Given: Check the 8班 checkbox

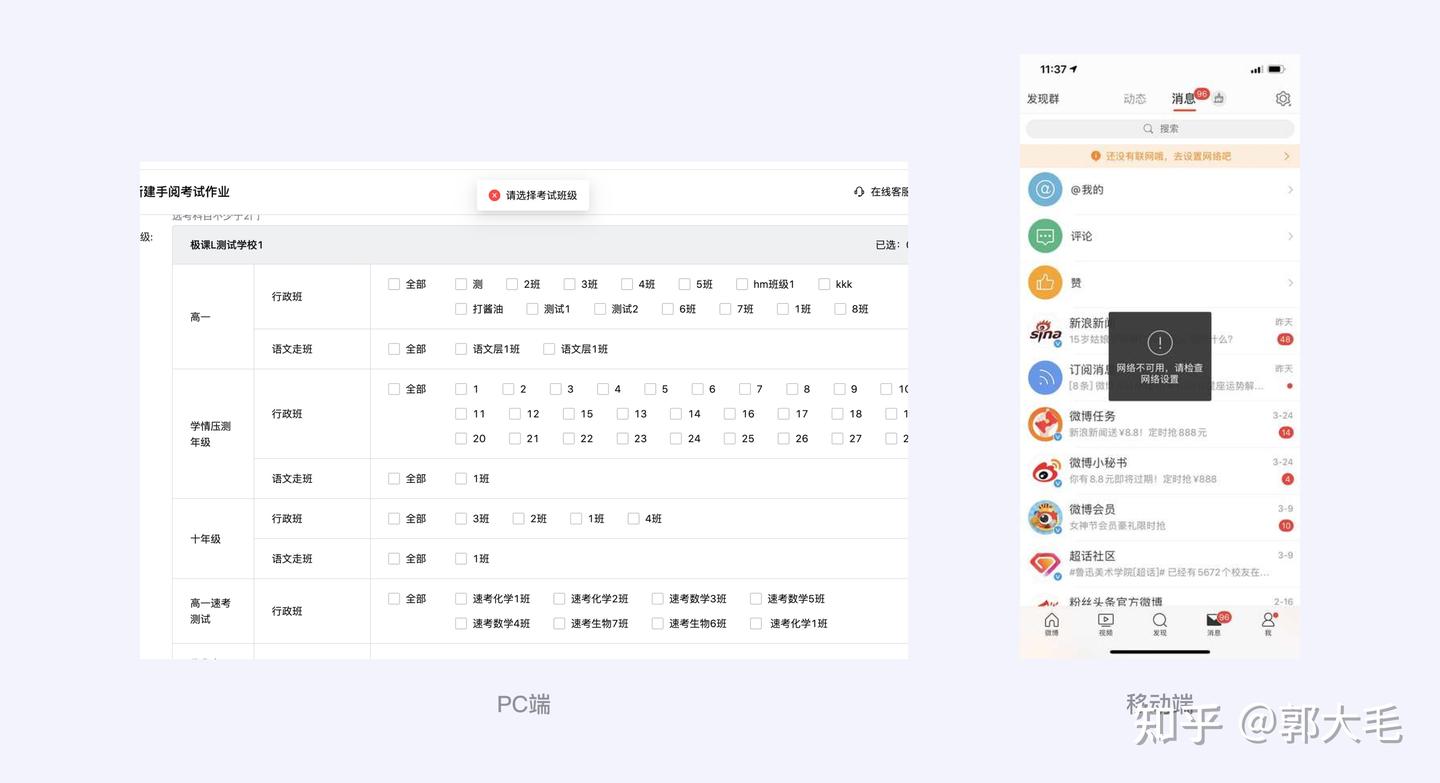Looking at the screenshot, I should [840, 309].
